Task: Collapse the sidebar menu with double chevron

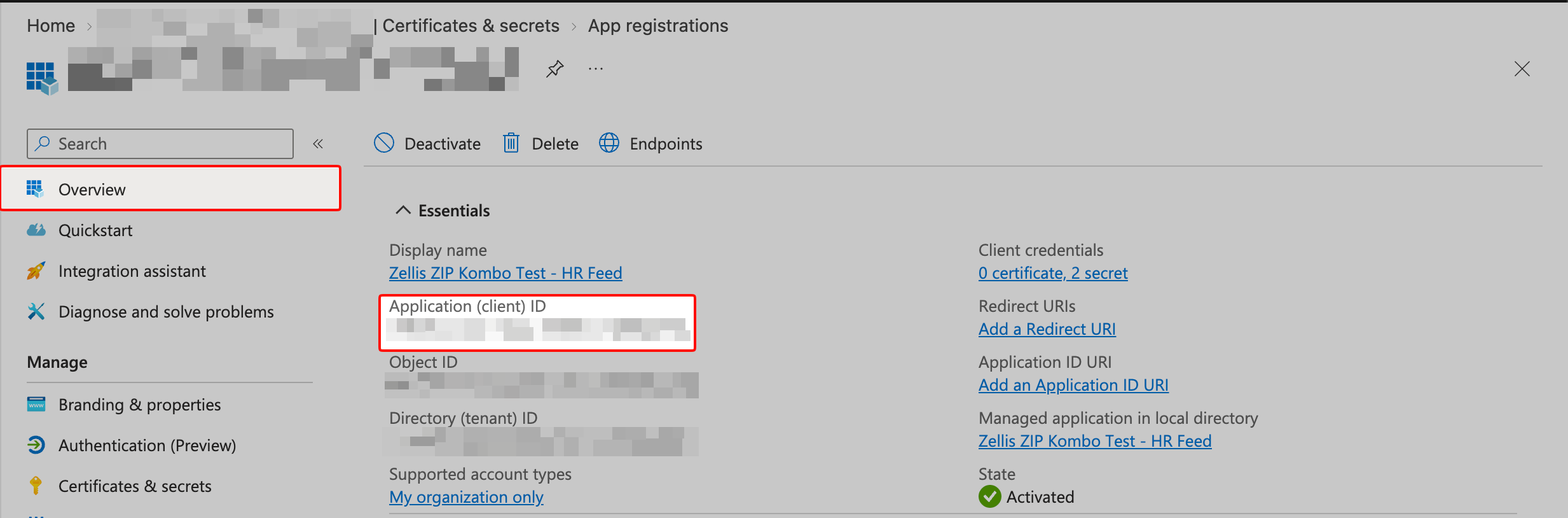Action: pos(318,144)
